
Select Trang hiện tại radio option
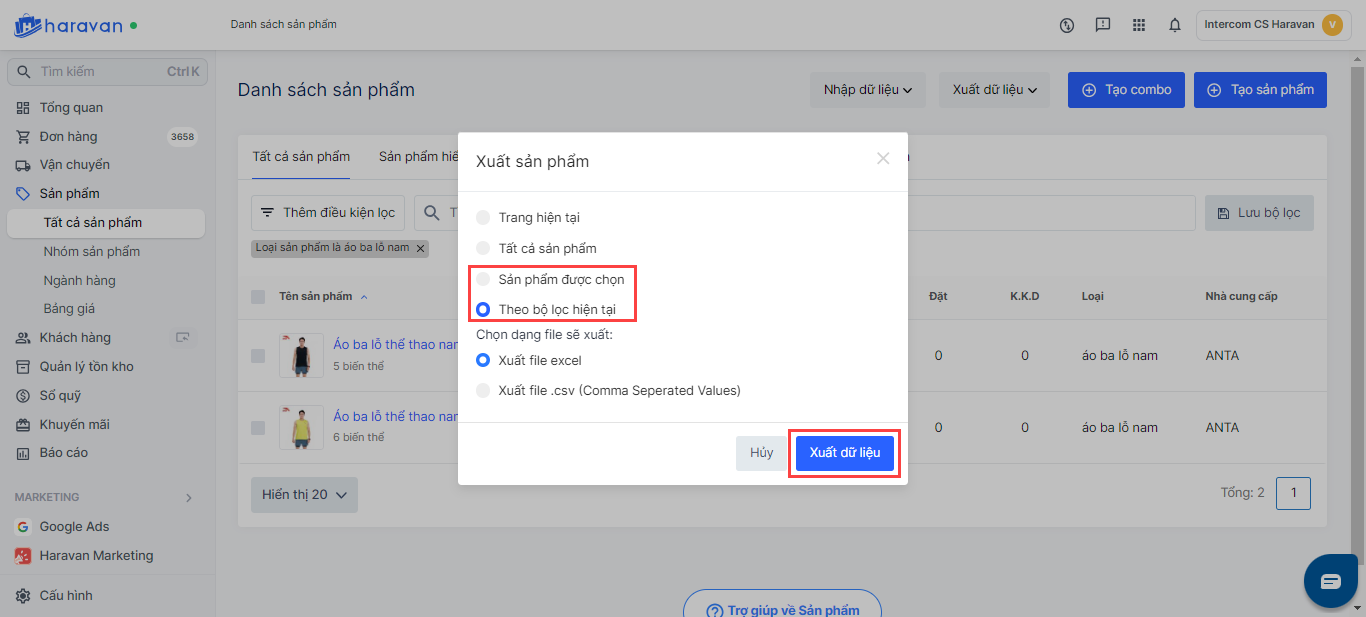tap(483, 217)
